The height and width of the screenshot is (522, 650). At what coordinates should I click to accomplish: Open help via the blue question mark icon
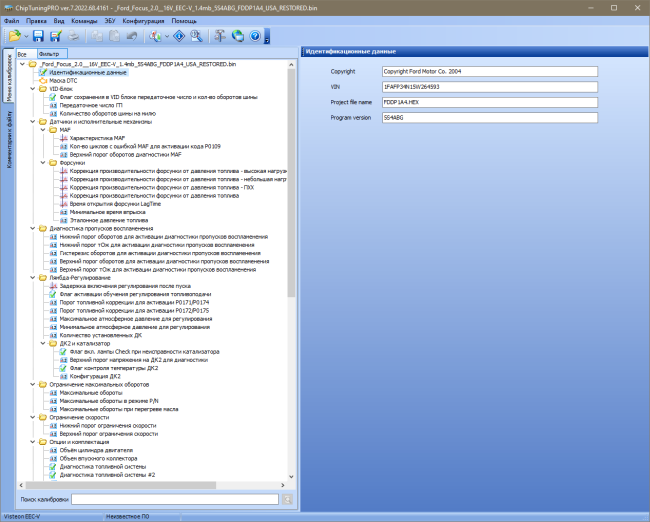point(255,36)
